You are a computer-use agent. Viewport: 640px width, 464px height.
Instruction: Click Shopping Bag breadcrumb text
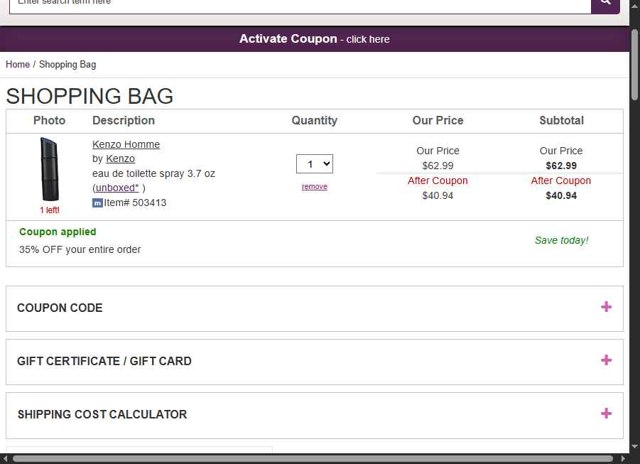pos(68,64)
